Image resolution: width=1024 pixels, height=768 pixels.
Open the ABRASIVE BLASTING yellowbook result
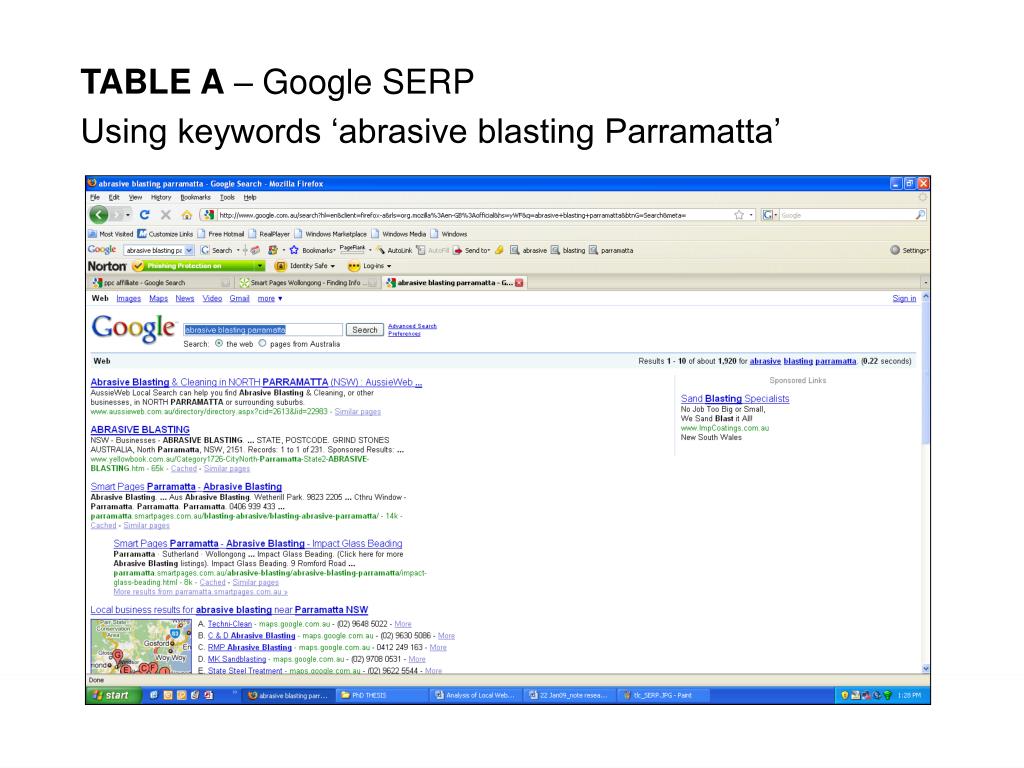tap(140, 430)
